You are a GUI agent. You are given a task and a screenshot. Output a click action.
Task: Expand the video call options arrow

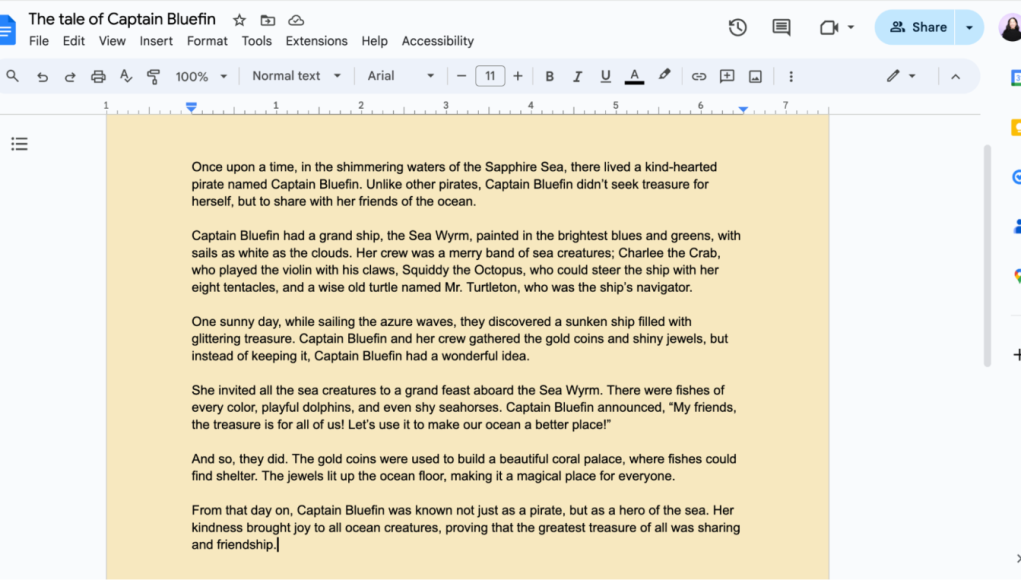pyautogui.click(x=850, y=27)
